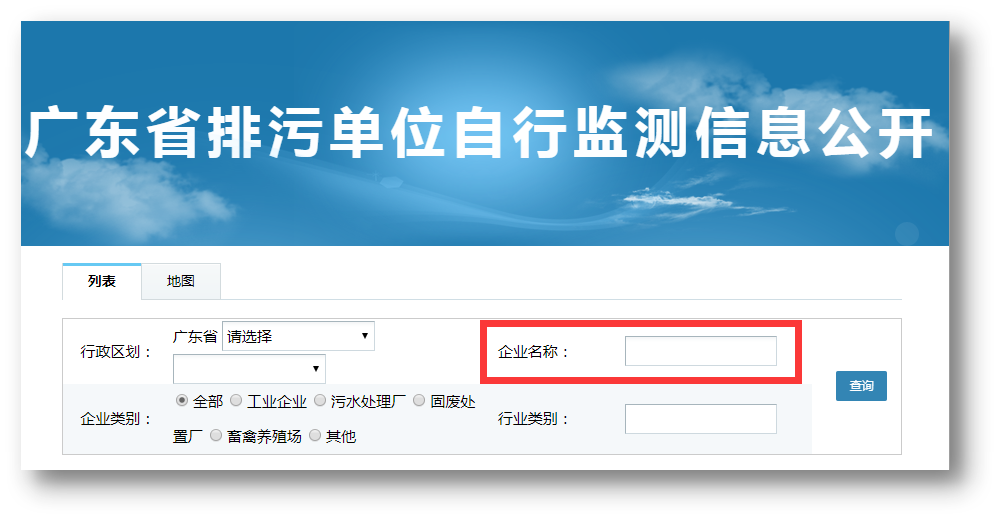Select the 工业企业 radio button
The height and width of the screenshot is (521, 1001).
tap(236, 400)
